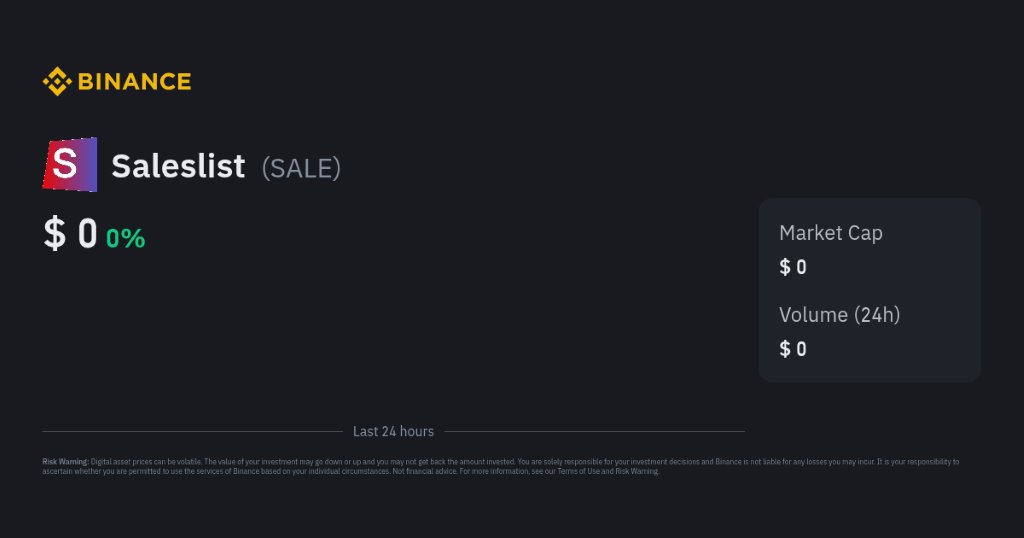Click the green 0% price change
Image resolution: width=1024 pixels, height=538 pixels.
(125, 238)
